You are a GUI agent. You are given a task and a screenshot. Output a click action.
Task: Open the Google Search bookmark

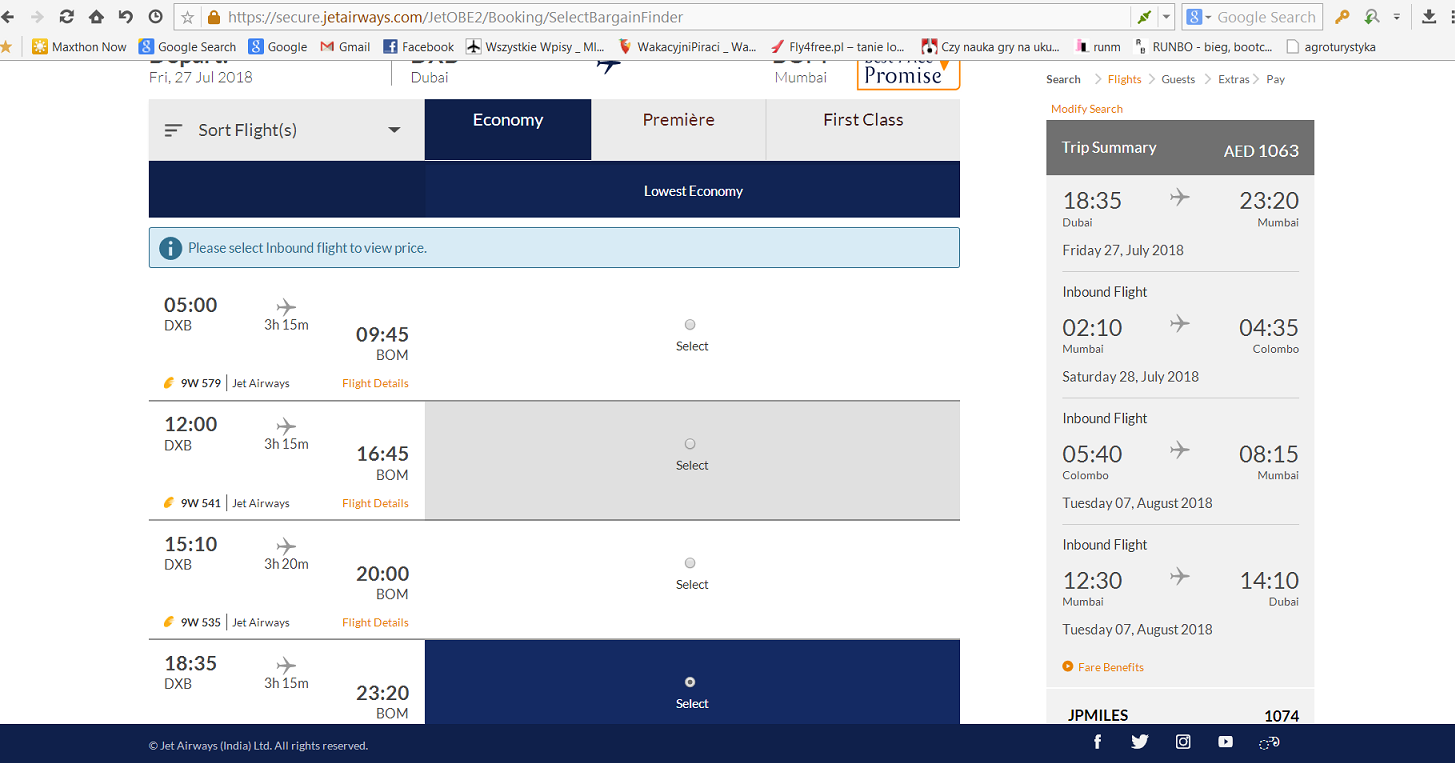187,46
